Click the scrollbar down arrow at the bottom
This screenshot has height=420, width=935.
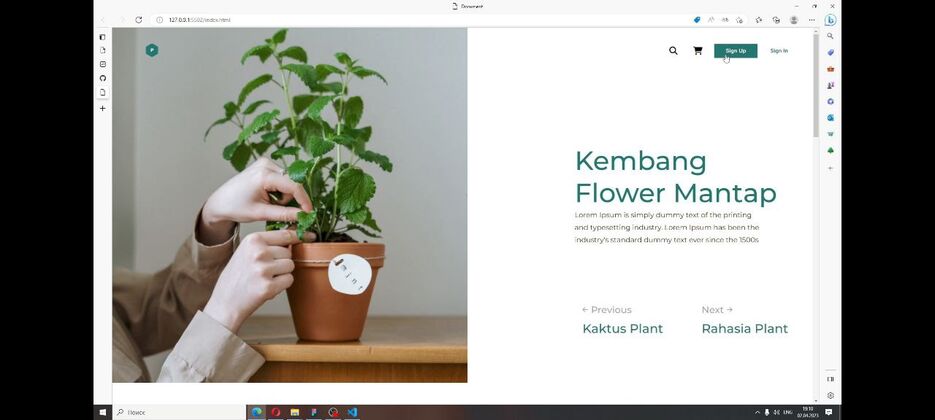[x=816, y=401]
